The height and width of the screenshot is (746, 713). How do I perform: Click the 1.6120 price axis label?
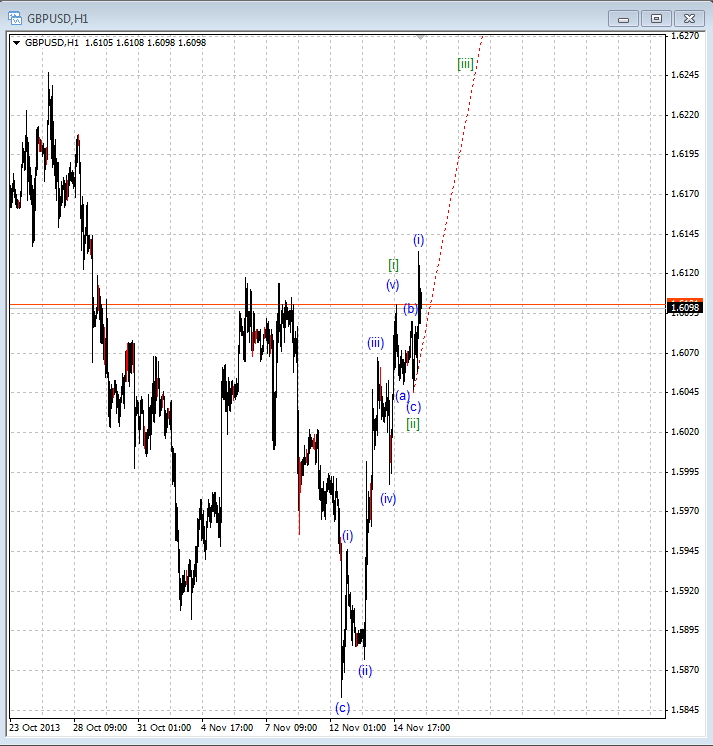[x=685, y=273]
